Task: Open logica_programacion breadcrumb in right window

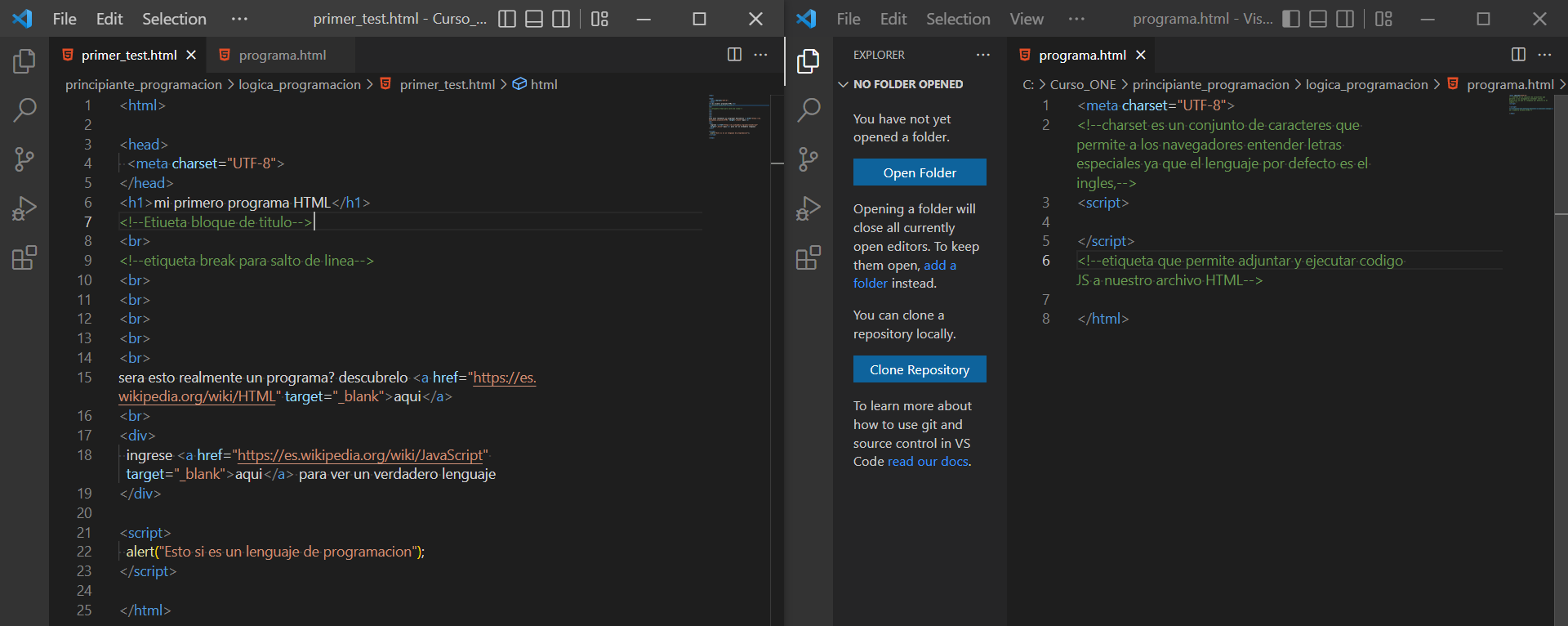Action: tap(1367, 84)
